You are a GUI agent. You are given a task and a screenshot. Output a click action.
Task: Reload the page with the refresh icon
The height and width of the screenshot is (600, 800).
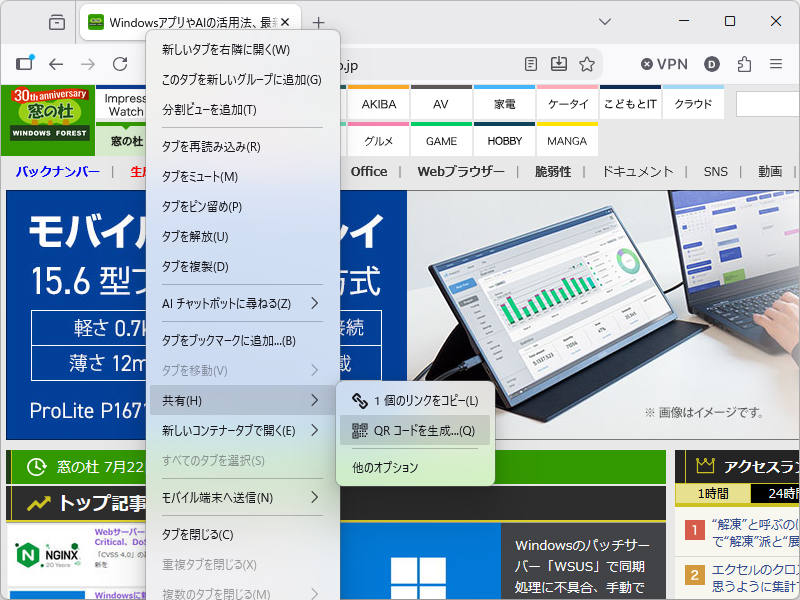120,64
